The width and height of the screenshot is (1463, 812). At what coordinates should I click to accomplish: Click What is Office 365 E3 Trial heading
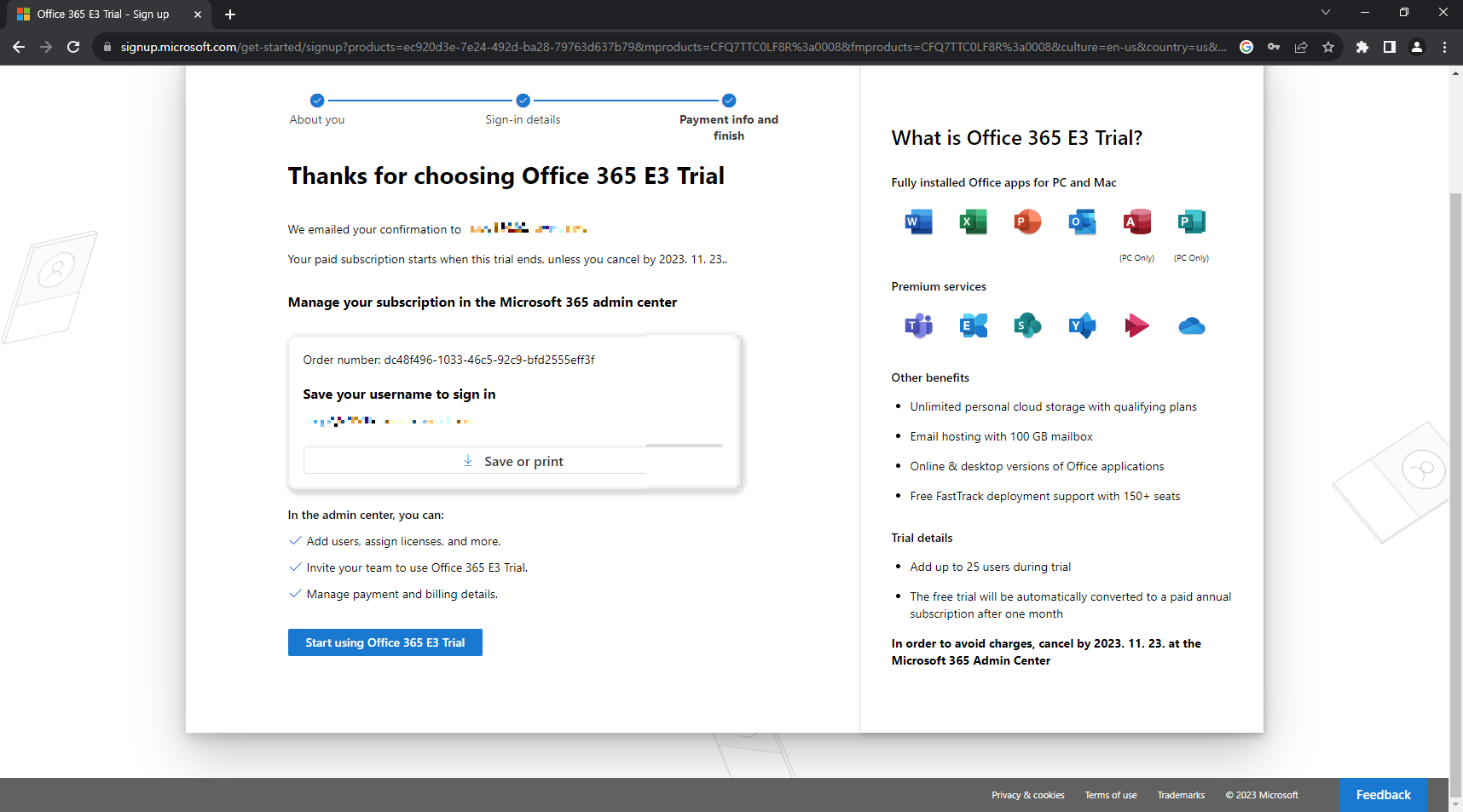1017,138
